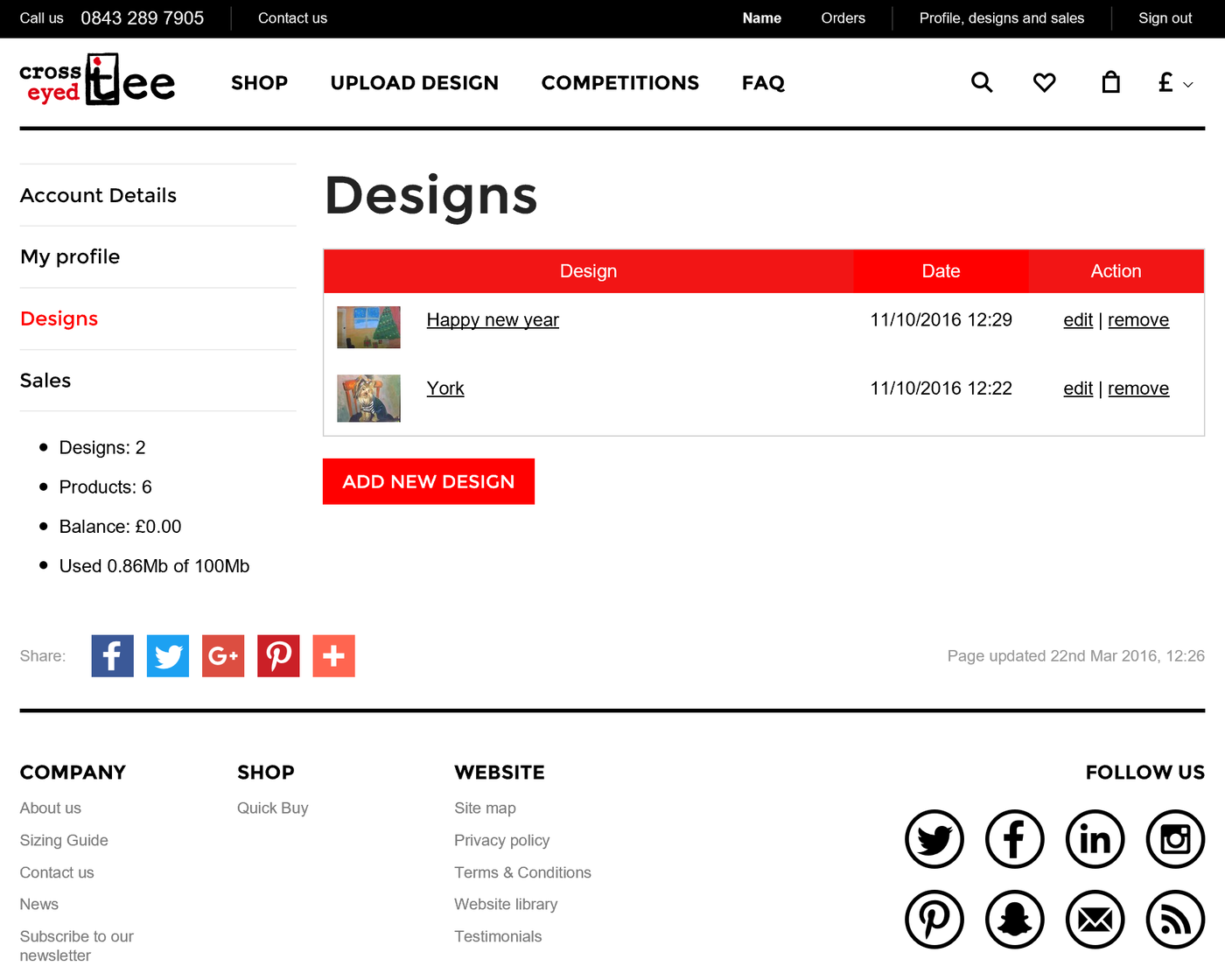The height and width of the screenshot is (980, 1225).
Task: Open Snapchat icon in Follow Us
Action: 1014,920
